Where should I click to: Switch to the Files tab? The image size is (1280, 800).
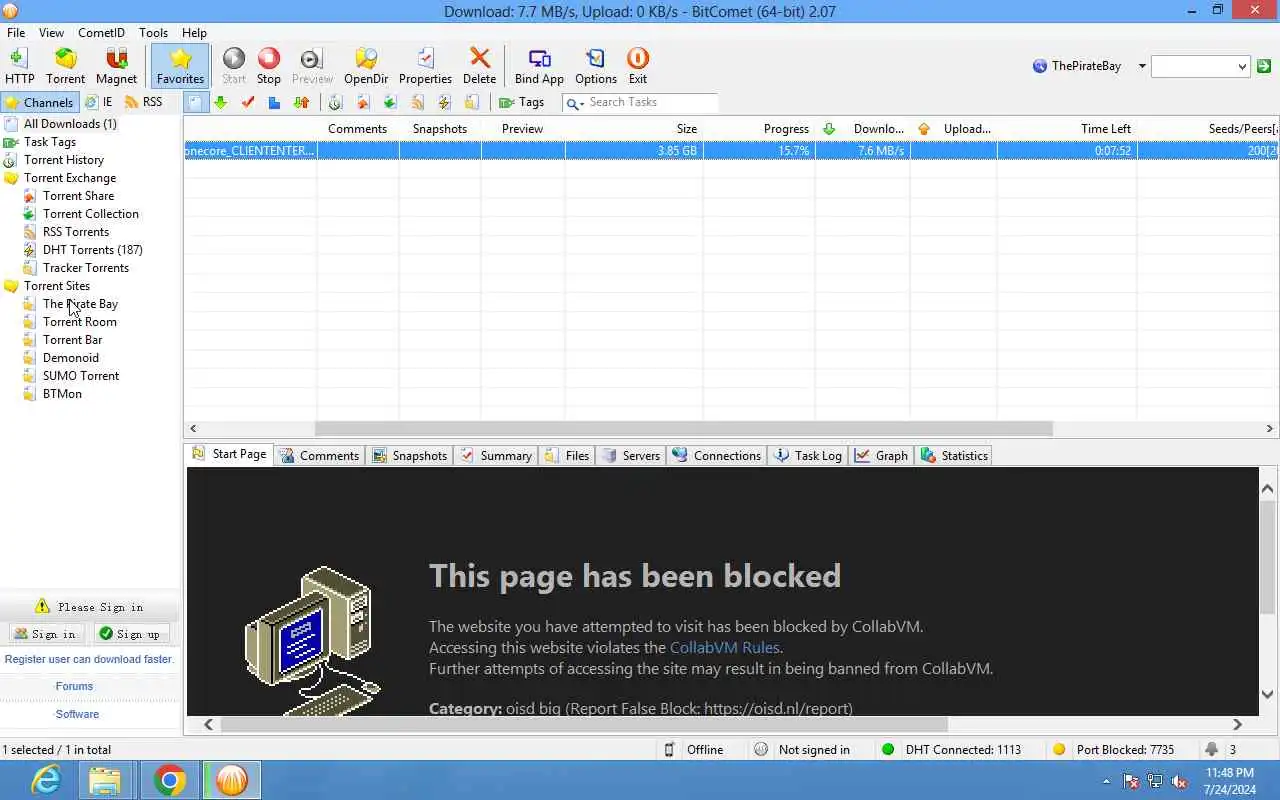567,455
